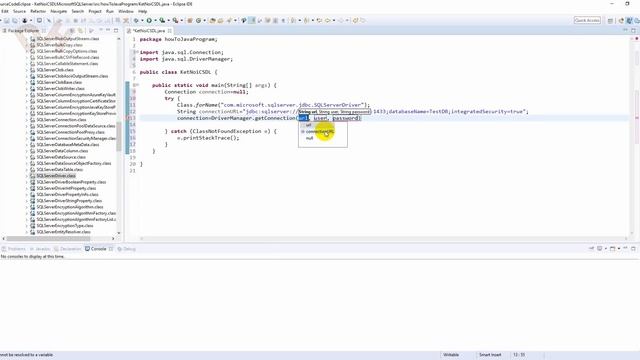Click the Debug bug icon in toolbar
Screen dimensions: 640x360
[136, 20]
